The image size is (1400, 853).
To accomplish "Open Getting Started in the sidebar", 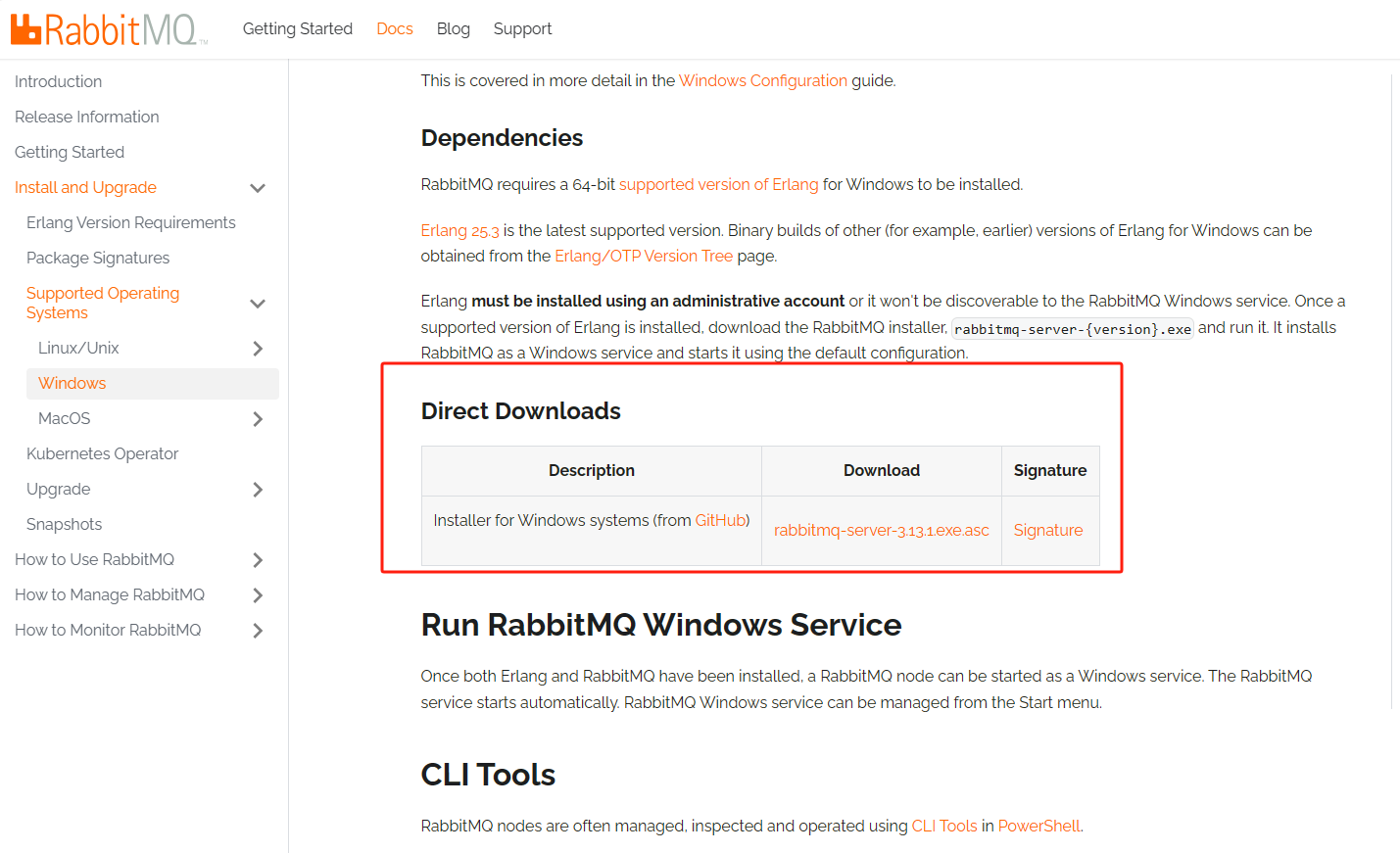I will (70, 152).
